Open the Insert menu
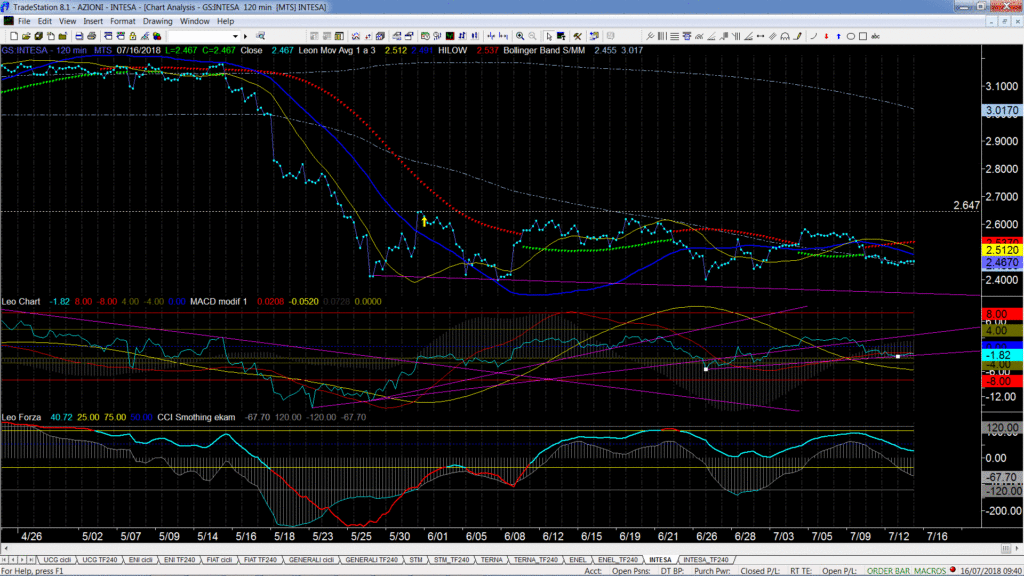1024x576 pixels. [93, 22]
